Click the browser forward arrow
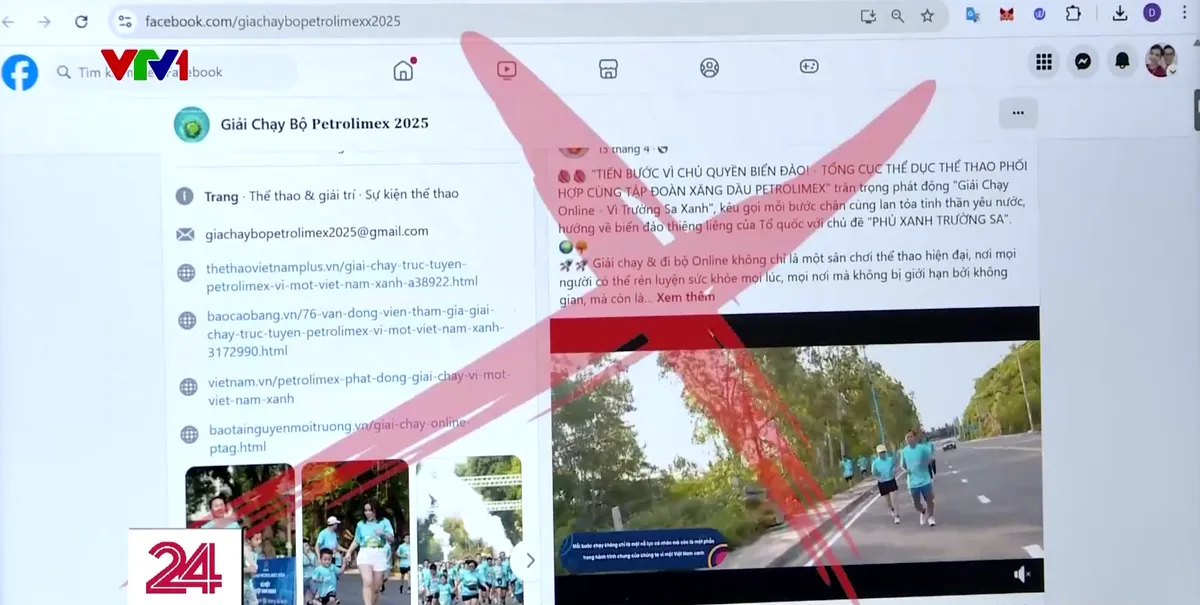Image resolution: width=1200 pixels, height=605 pixels. [43, 21]
